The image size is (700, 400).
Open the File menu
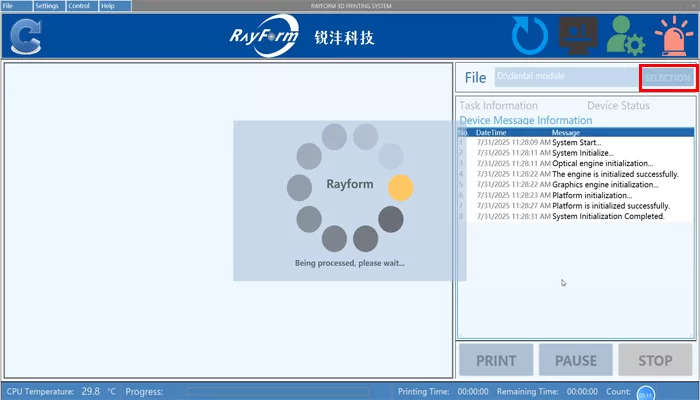(x=9, y=6)
